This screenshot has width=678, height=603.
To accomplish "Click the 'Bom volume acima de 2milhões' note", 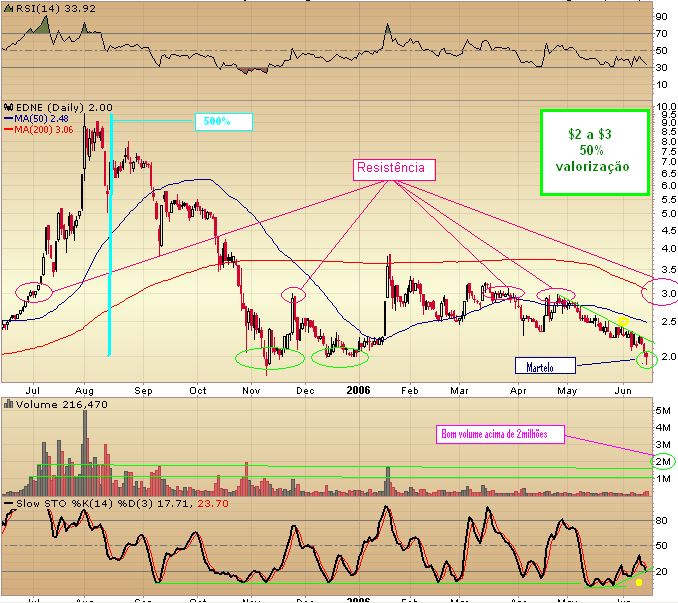I will [x=500, y=434].
